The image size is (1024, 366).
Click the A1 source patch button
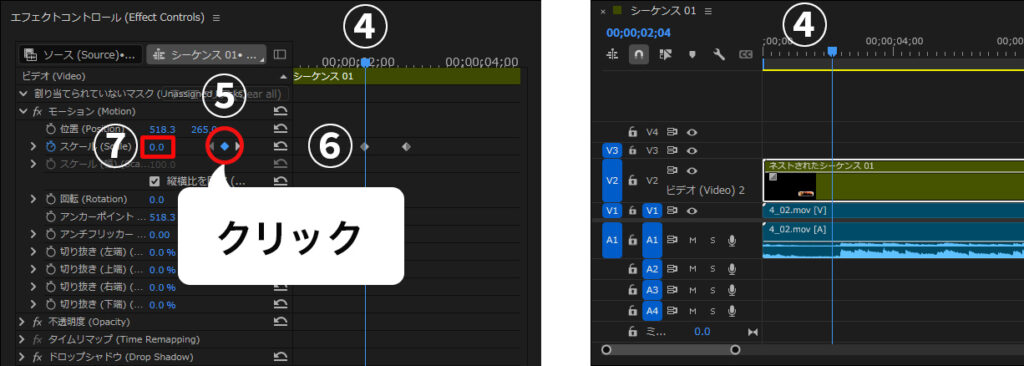[612, 240]
